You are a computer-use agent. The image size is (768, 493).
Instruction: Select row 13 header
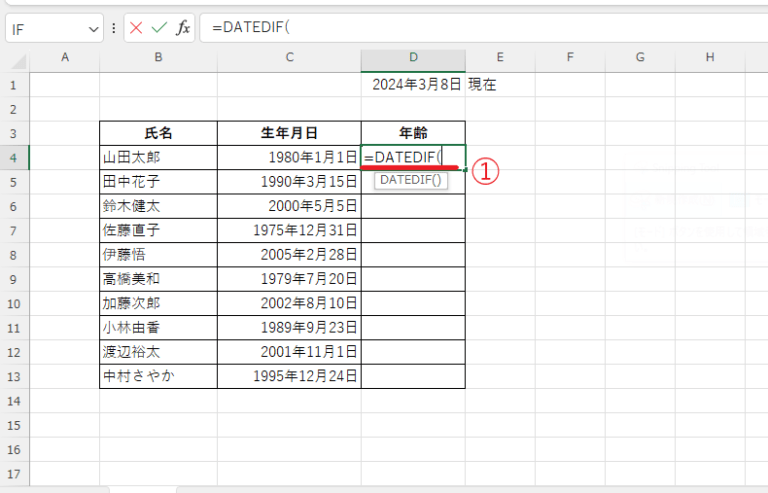[x=14, y=376]
